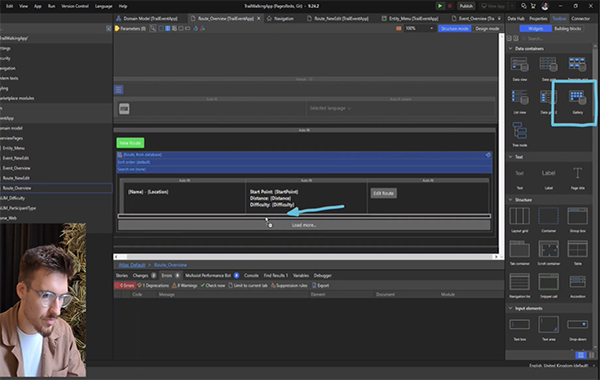Focus the toolbox Search field
The width and height of the screenshot is (600, 380).
coord(555,39)
